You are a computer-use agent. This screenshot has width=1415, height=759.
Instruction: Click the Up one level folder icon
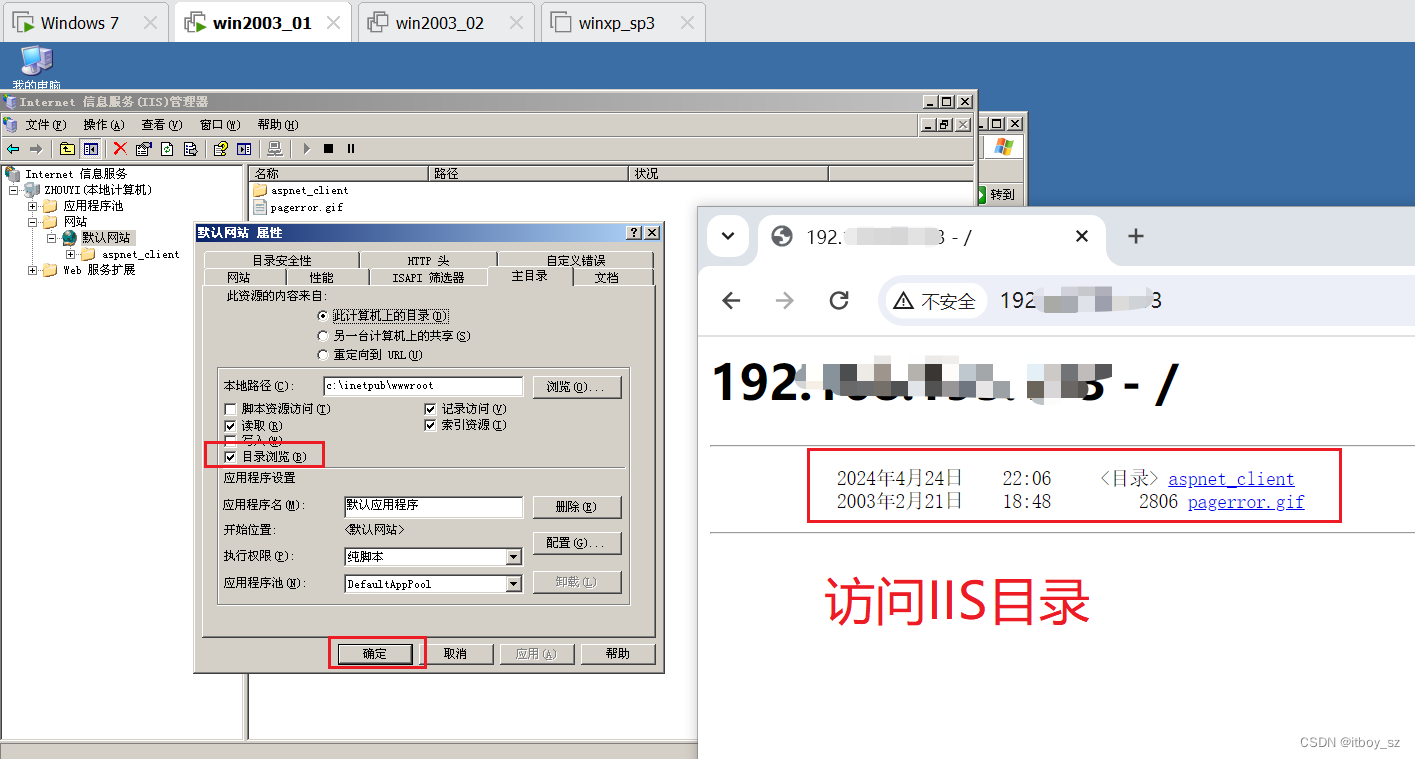67,149
